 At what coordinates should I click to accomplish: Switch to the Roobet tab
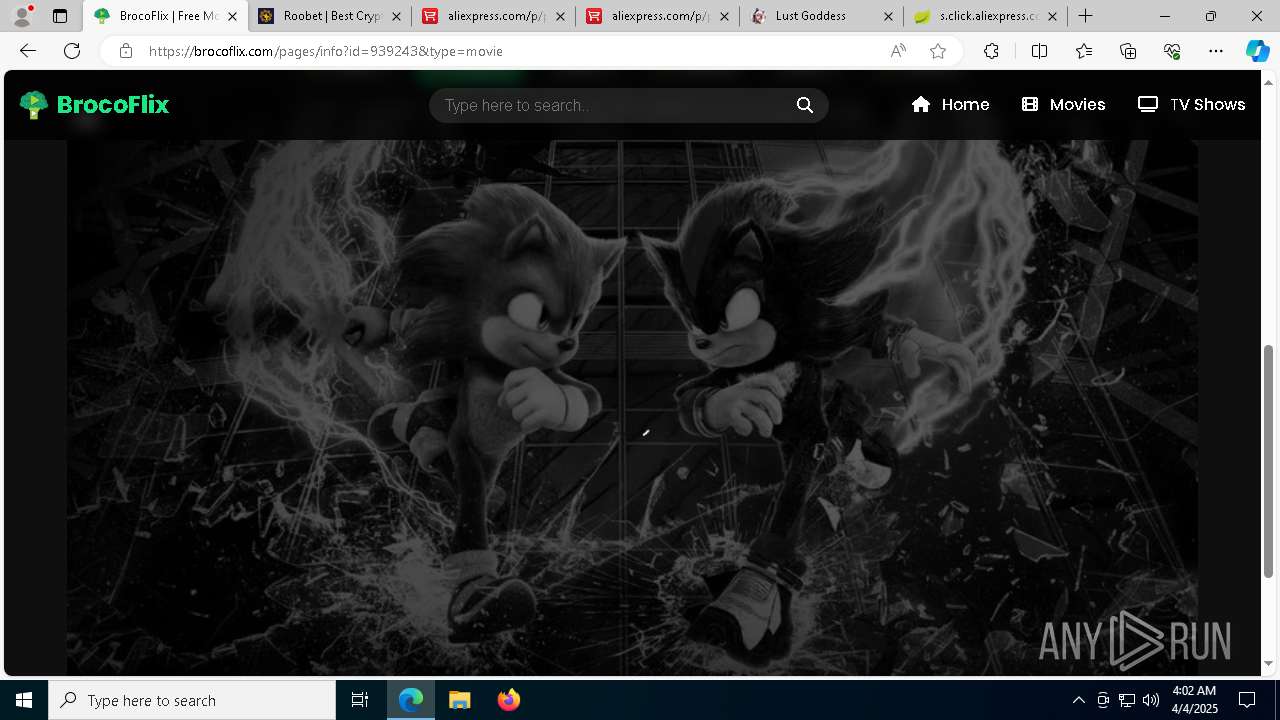coord(330,16)
